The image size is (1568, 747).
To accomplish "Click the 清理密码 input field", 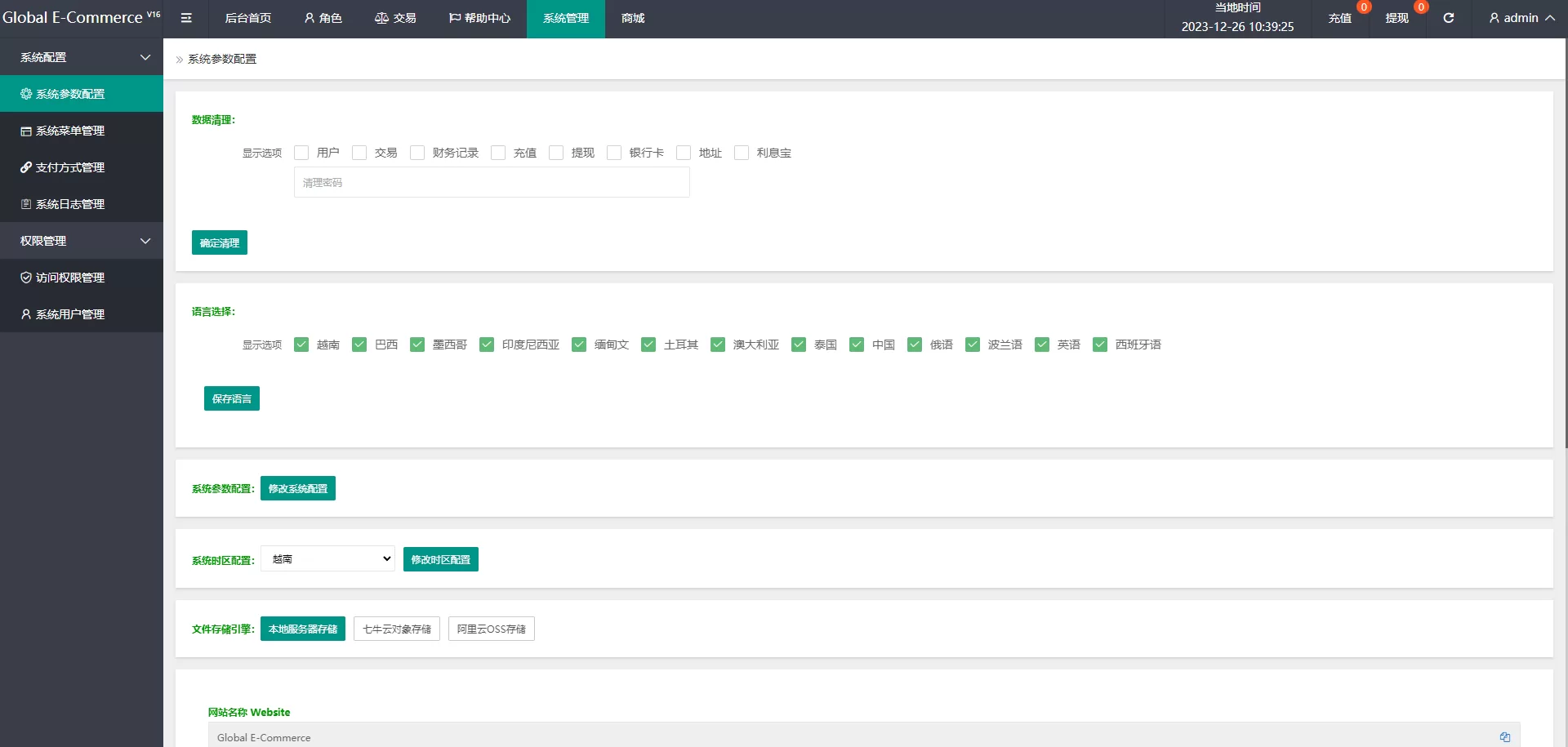I will point(492,182).
